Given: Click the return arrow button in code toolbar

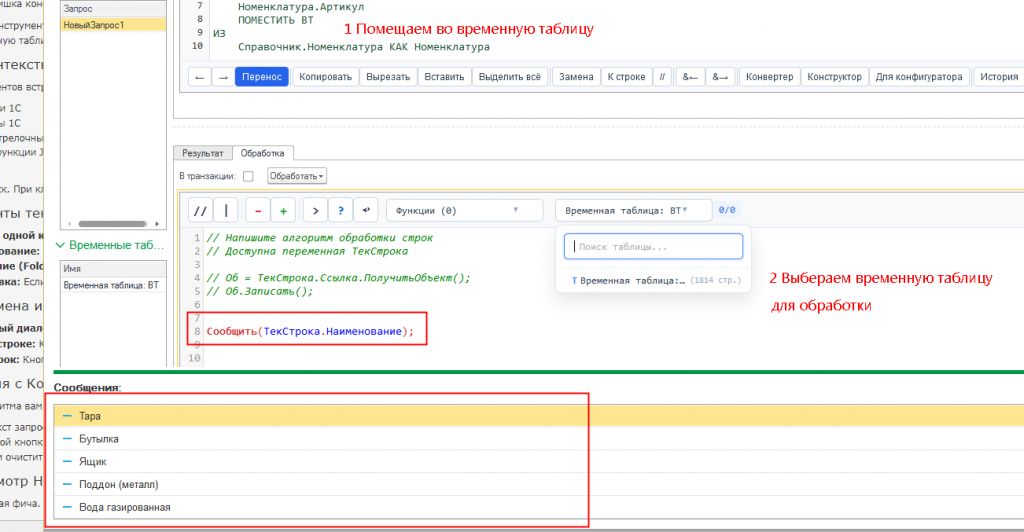Looking at the screenshot, I should click(x=366, y=211).
